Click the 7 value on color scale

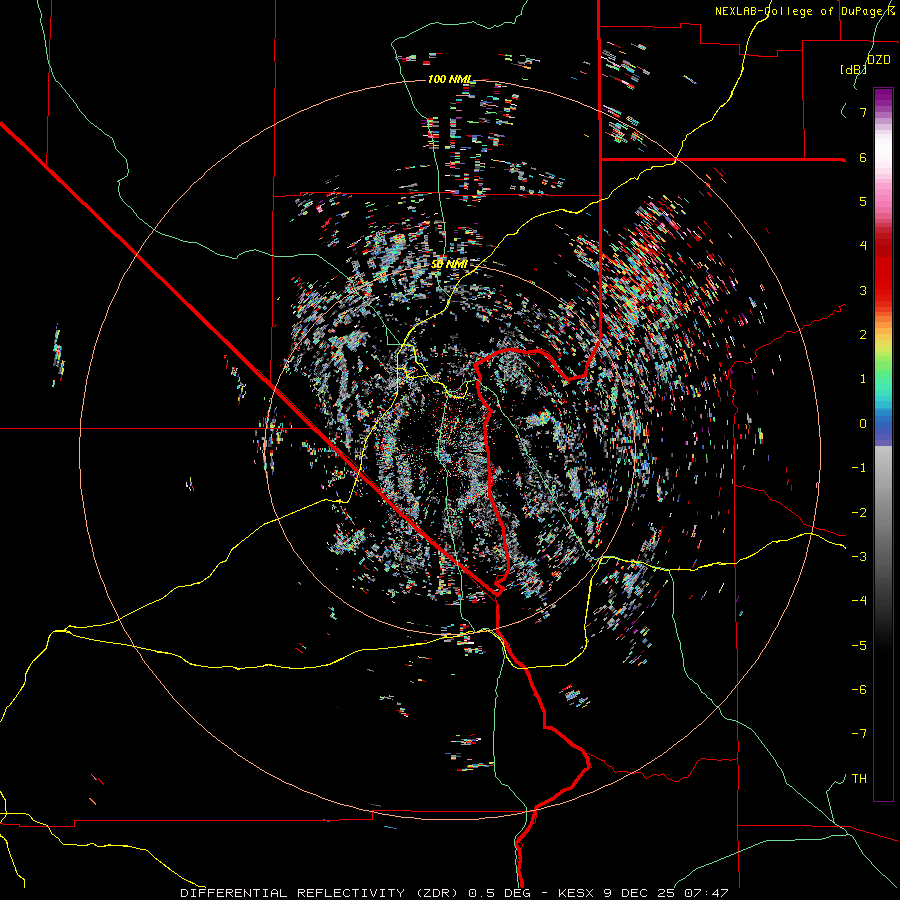tap(863, 112)
